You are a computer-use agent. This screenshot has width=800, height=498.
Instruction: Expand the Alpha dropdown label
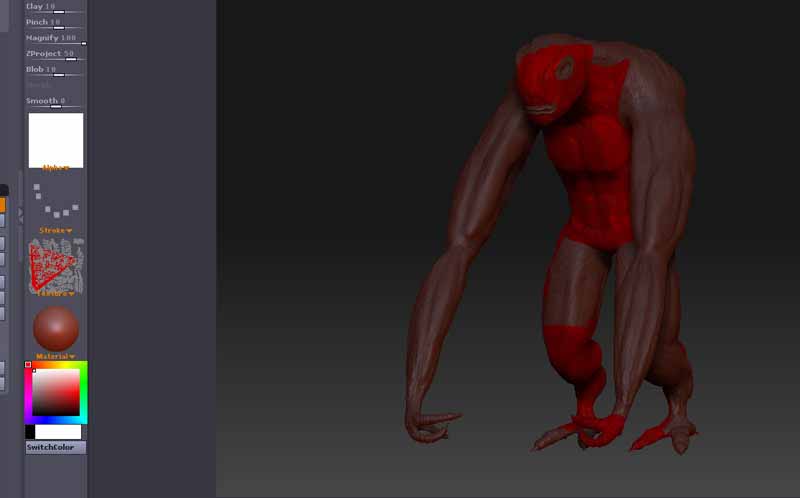(x=55, y=168)
